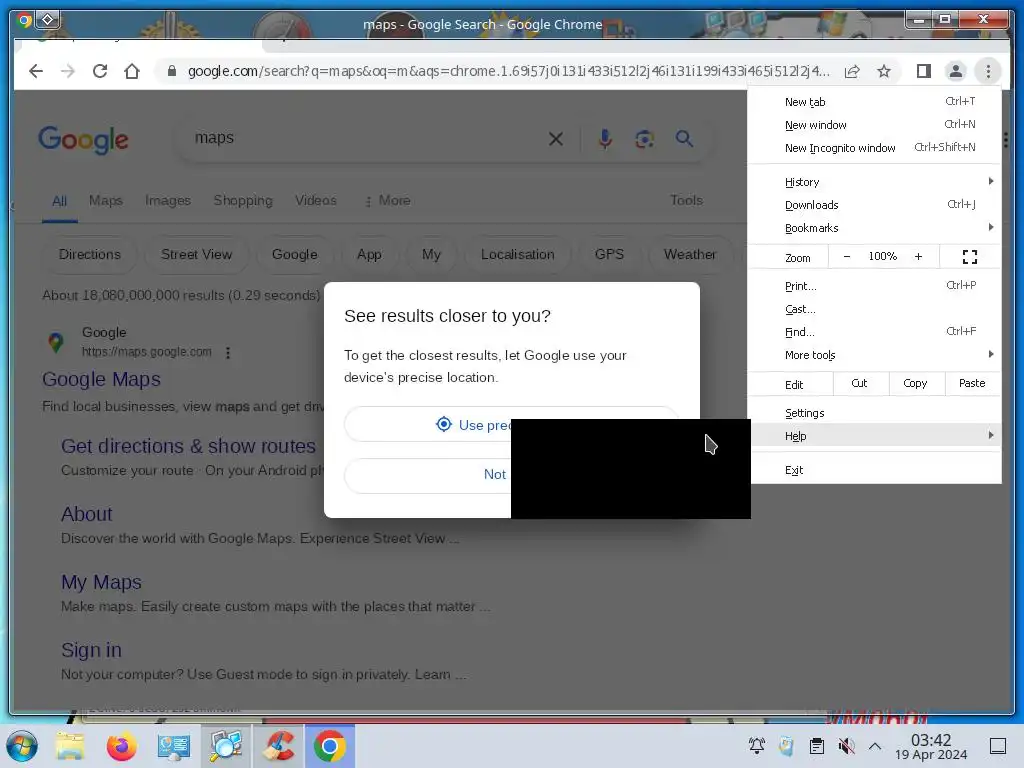Viewport: 1024px width, 768px height.
Task: Toggle the Chrome three-dot menu button
Action: pyautogui.click(x=988, y=71)
